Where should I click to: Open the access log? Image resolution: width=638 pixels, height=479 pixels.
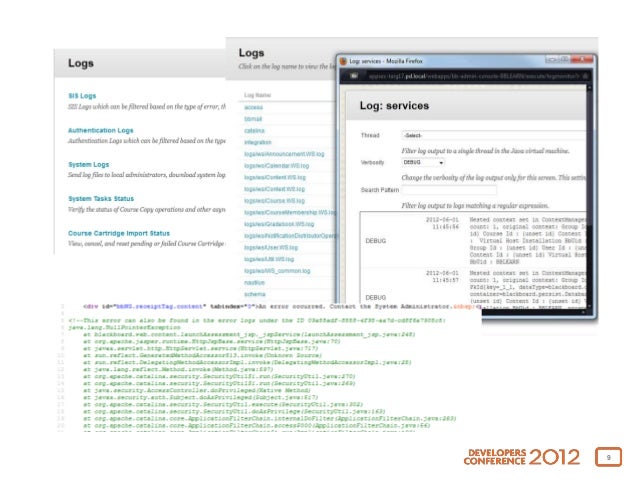(x=253, y=107)
